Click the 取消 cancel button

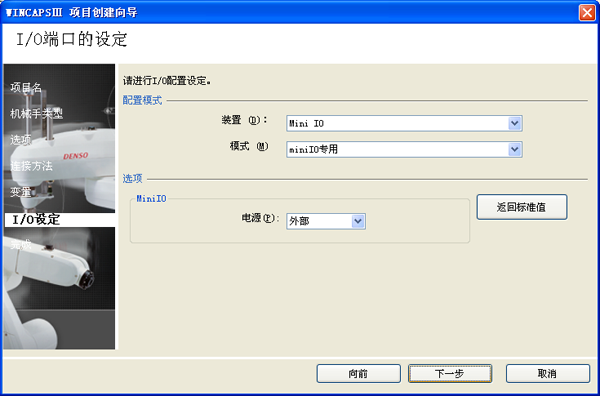tap(548, 373)
